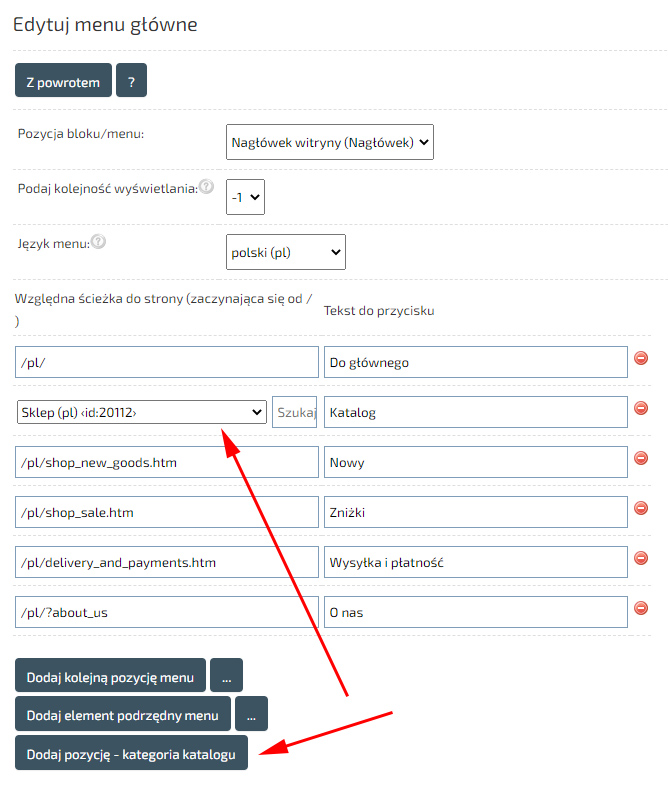This screenshot has height=790, width=668.
Task: Delete the 'O nas' menu row
Action: [x=642, y=607]
